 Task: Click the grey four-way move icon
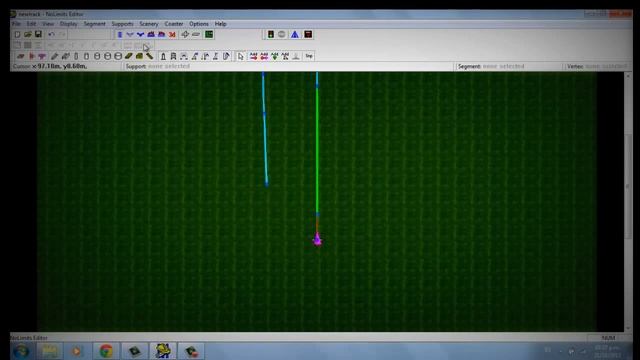[x=185, y=35]
